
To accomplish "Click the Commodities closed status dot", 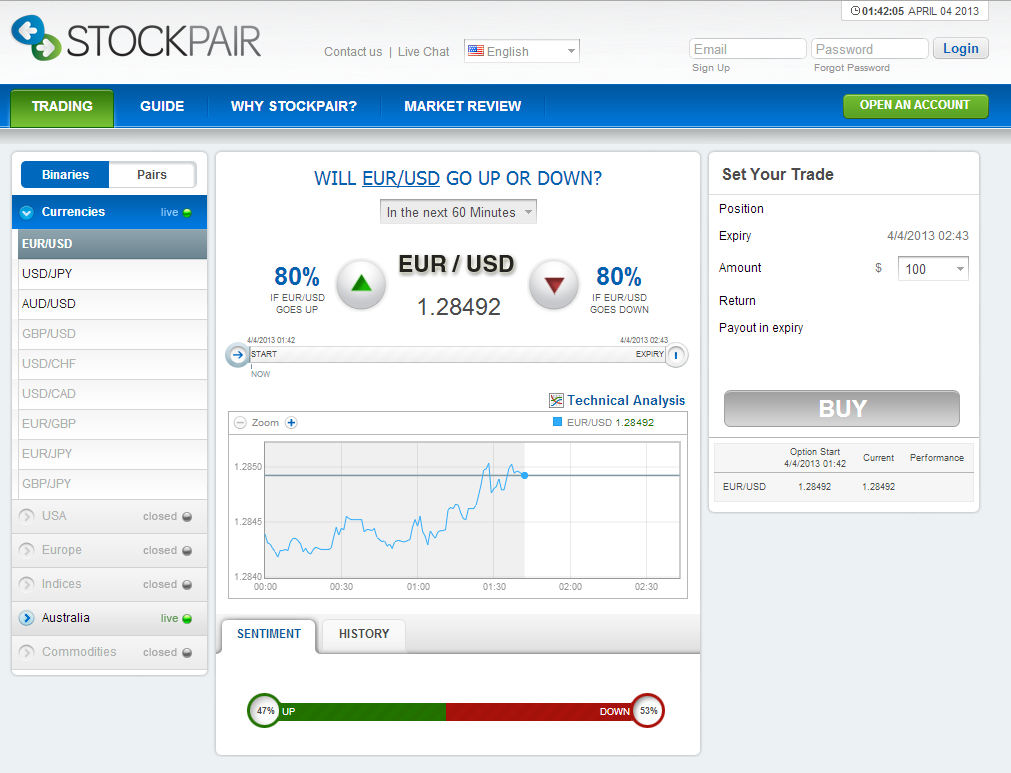I will [x=187, y=652].
